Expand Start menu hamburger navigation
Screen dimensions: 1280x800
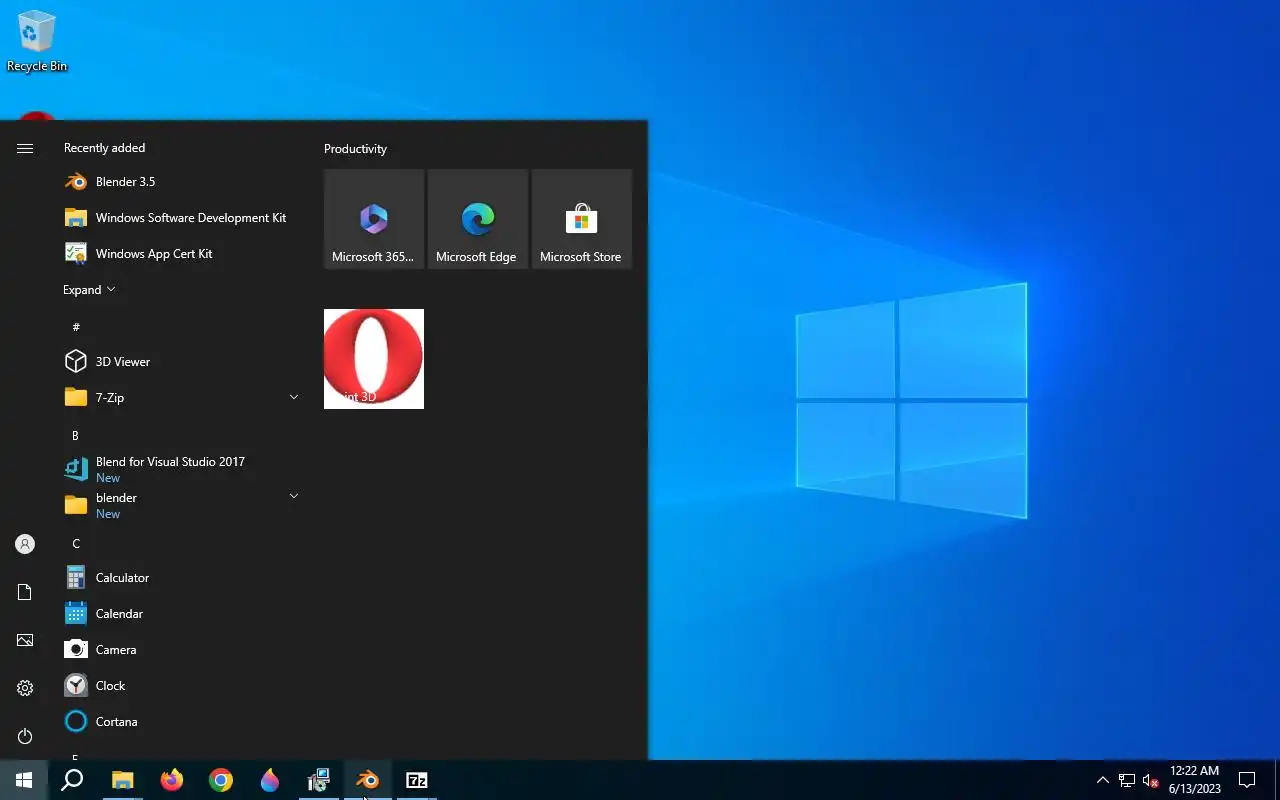25,148
